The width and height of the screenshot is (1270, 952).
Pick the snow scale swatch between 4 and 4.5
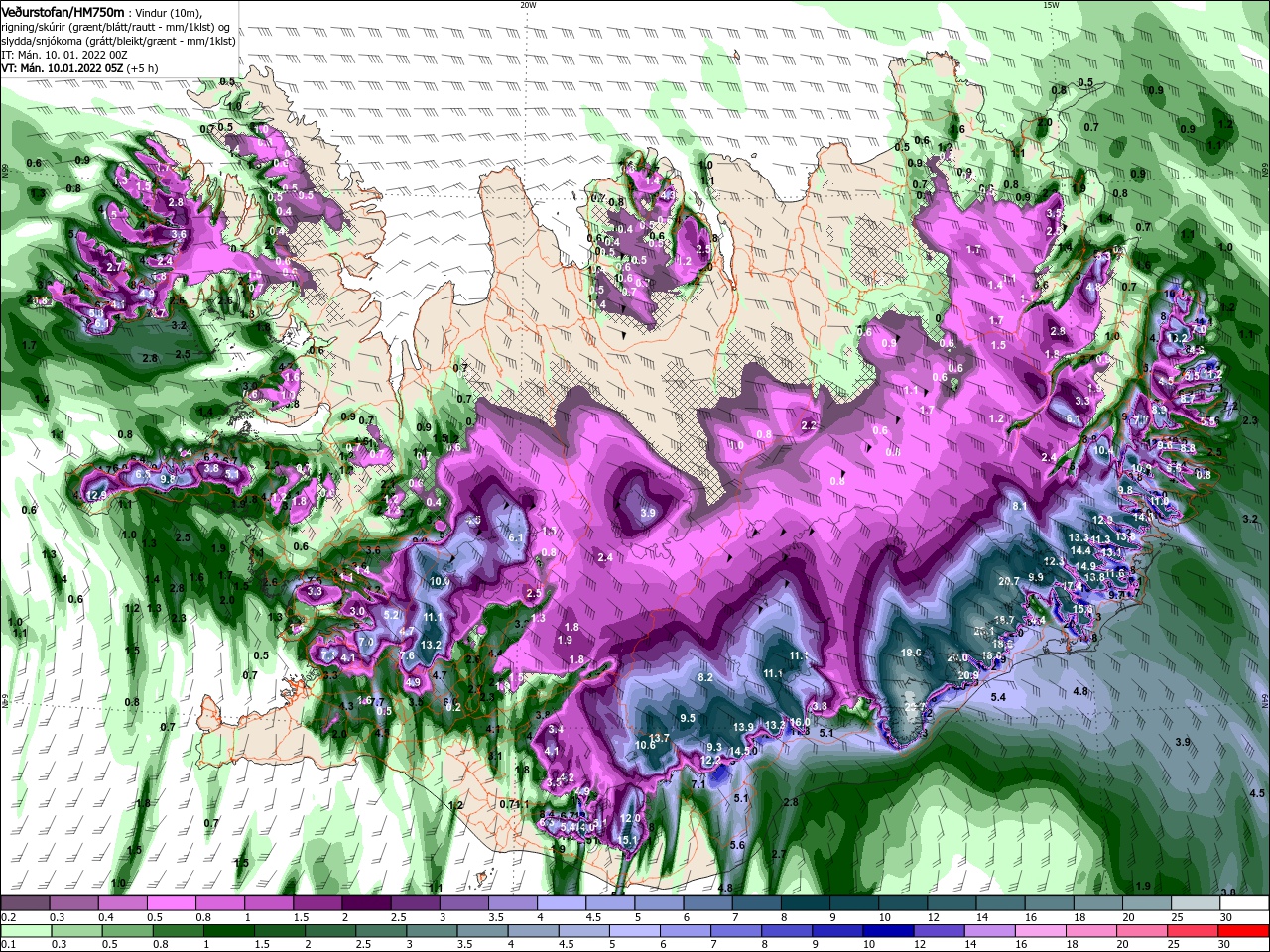560,903
